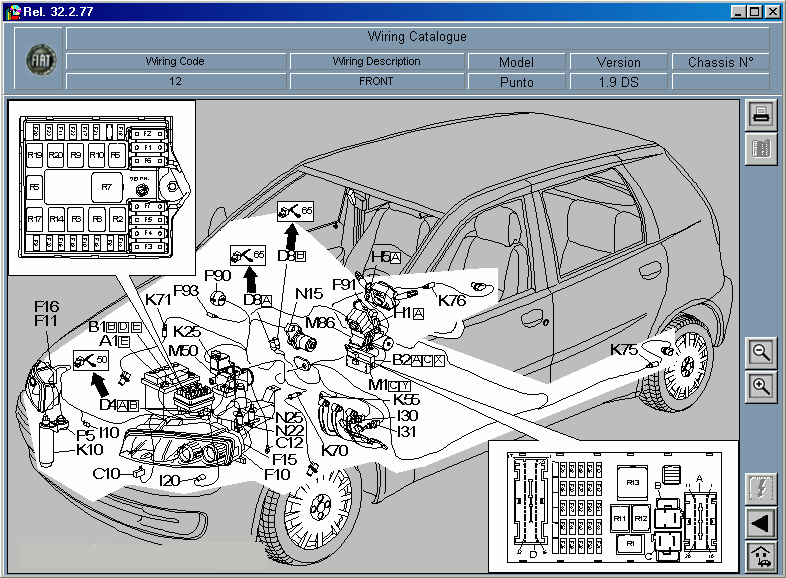Click the Wiring Description column header
This screenshot has height=578, width=786.
tap(376, 61)
